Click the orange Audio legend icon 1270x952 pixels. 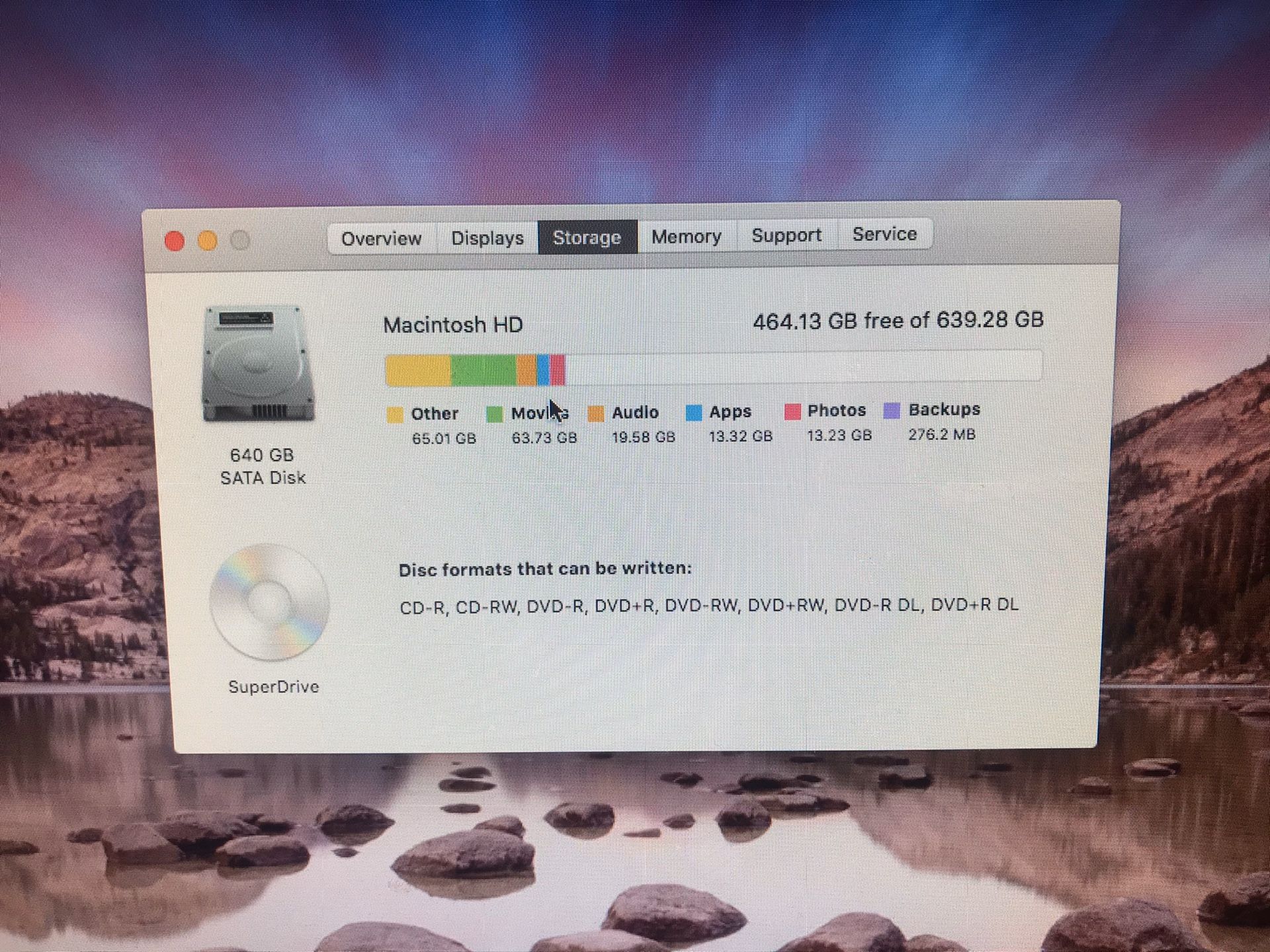[595, 413]
